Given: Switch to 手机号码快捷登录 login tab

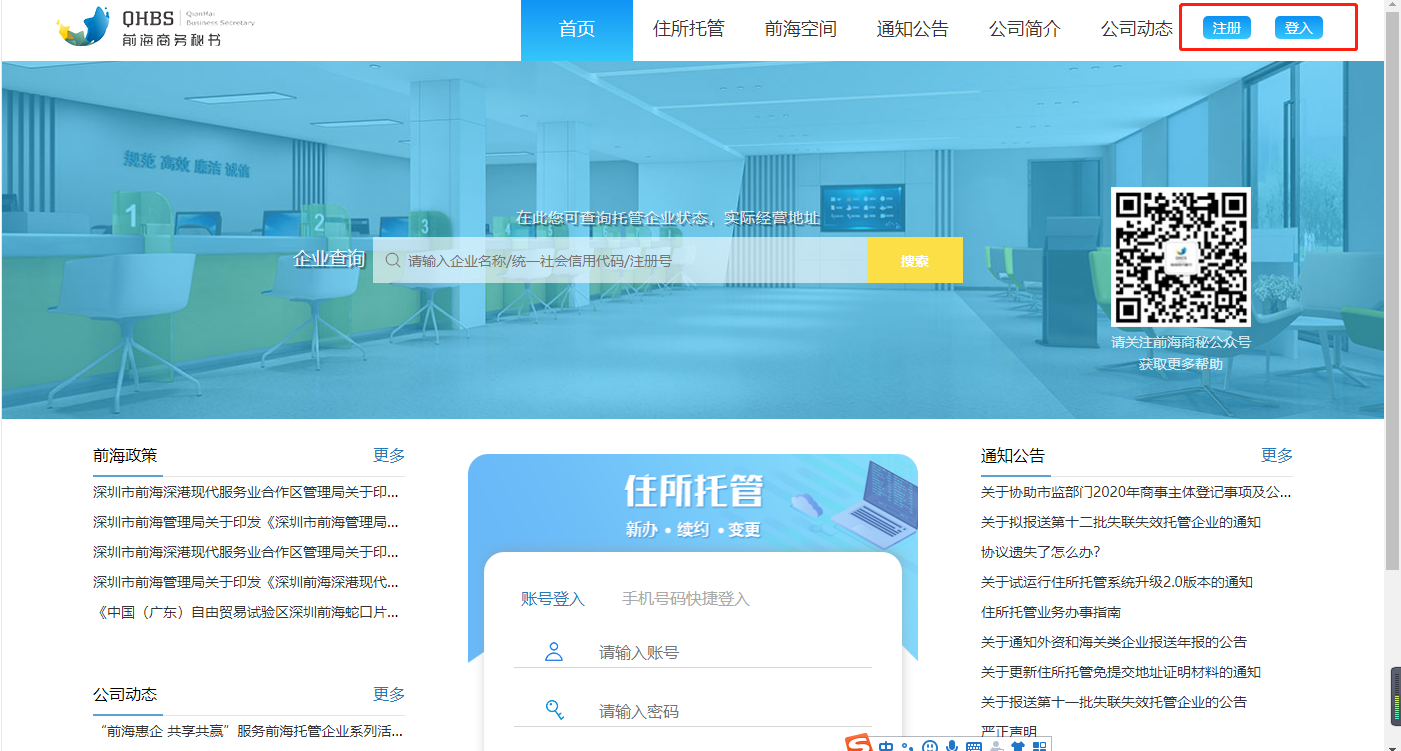Looking at the screenshot, I should tap(684, 598).
